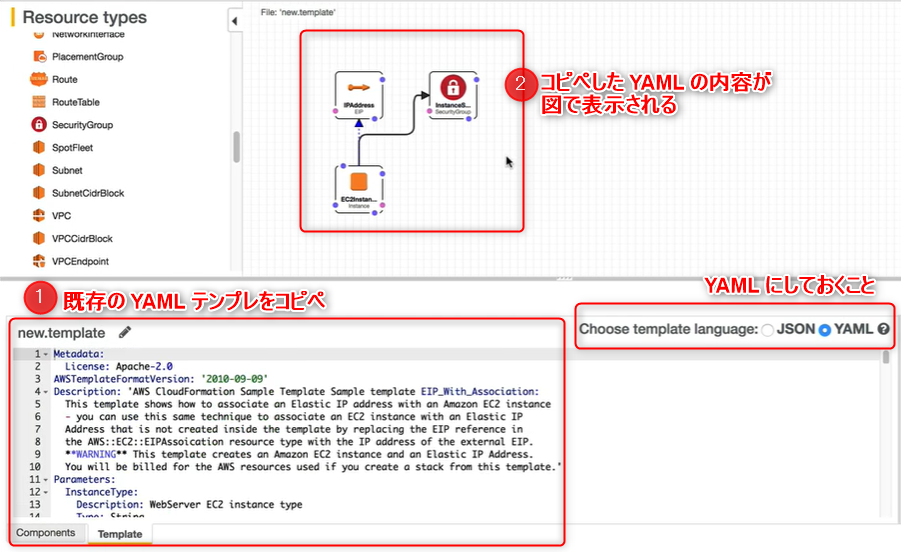Click the WARNING text on line 9
This screenshot has width=901, height=552.
[x=96, y=454]
